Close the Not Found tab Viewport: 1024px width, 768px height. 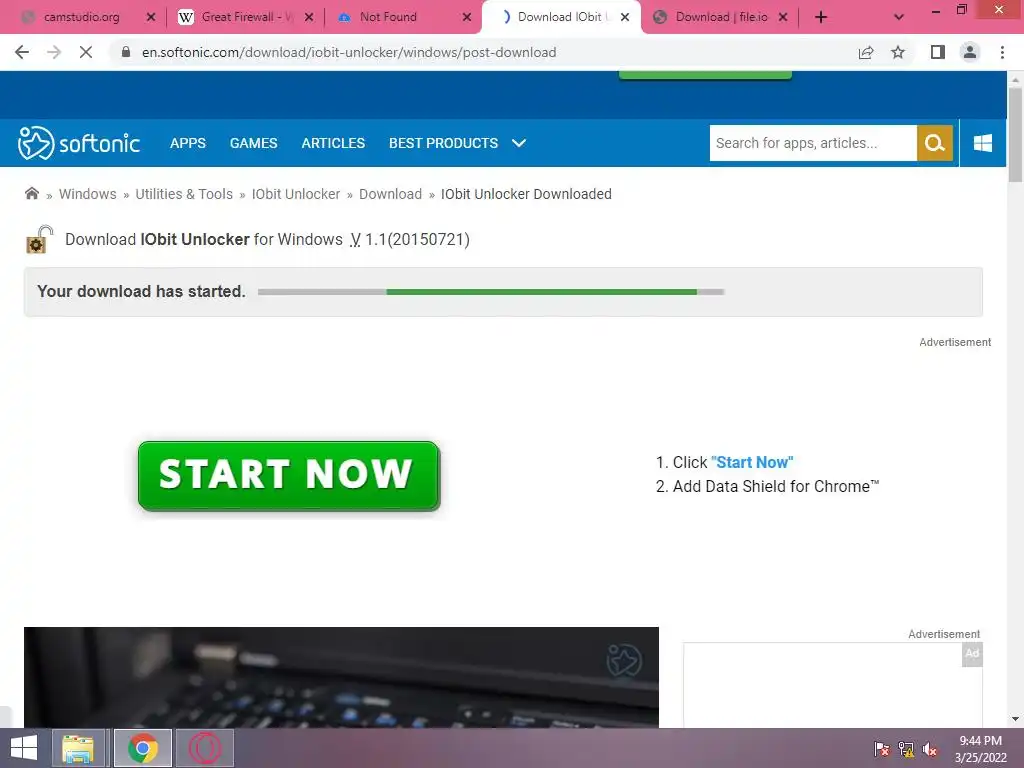[467, 17]
